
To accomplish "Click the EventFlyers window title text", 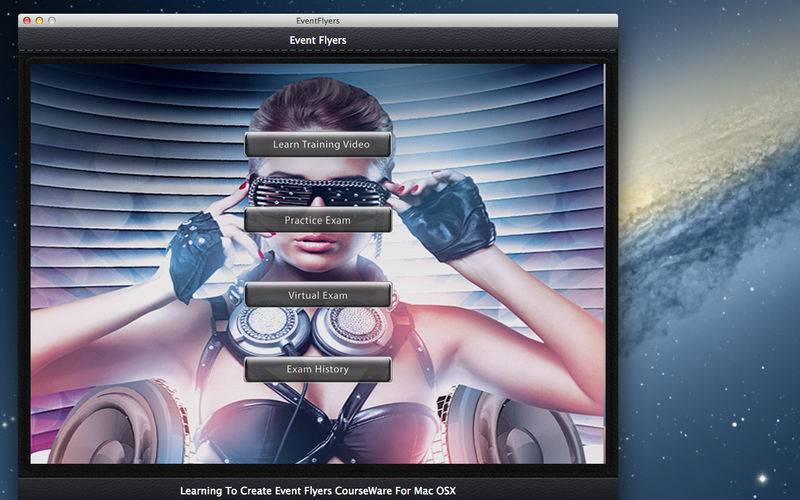I will [318, 21].
